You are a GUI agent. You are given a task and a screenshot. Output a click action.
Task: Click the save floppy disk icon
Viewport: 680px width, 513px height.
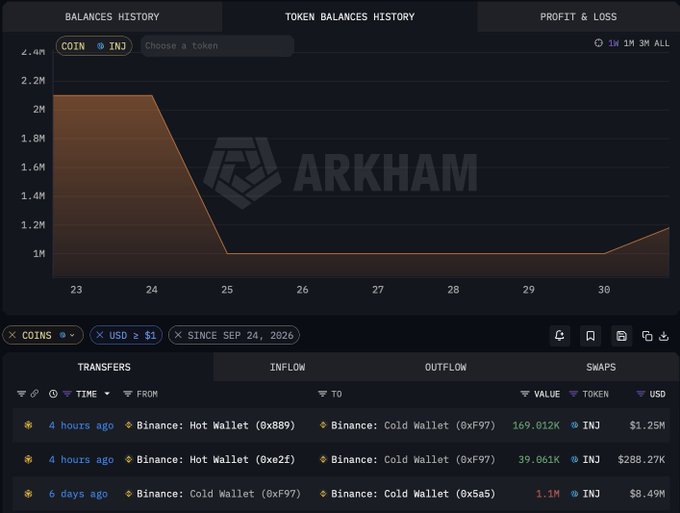[621, 336]
